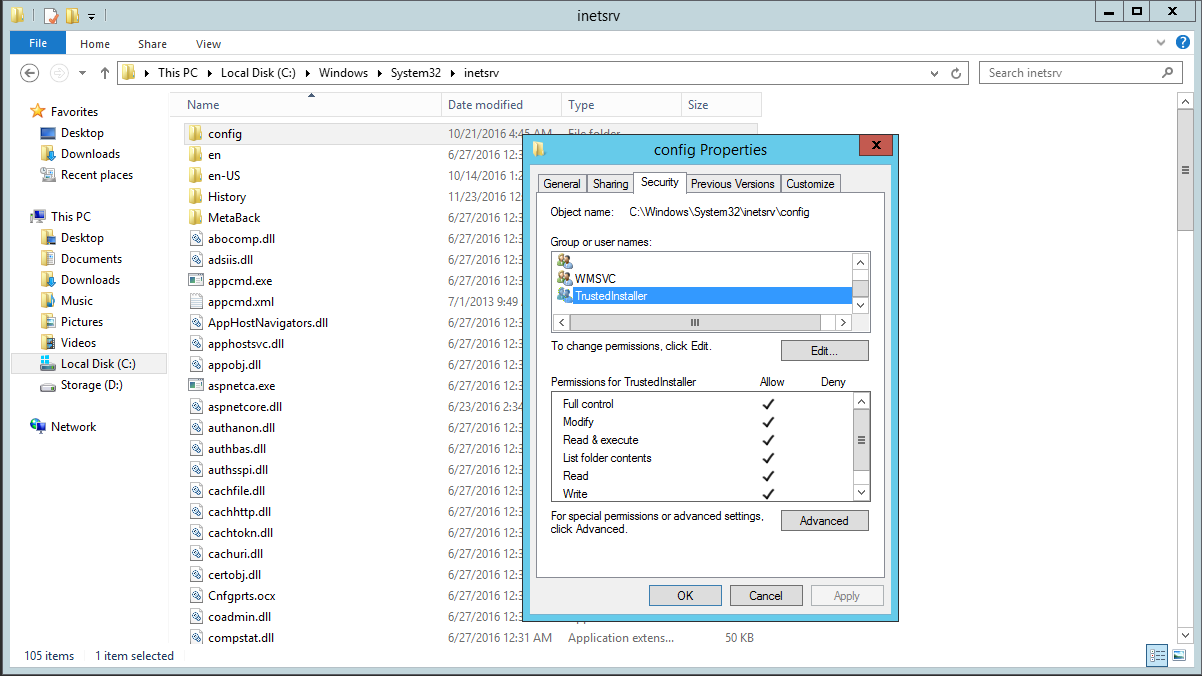The width and height of the screenshot is (1202, 676).
Task: Click the New folder icon in title bar
Action: tap(72, 16)
